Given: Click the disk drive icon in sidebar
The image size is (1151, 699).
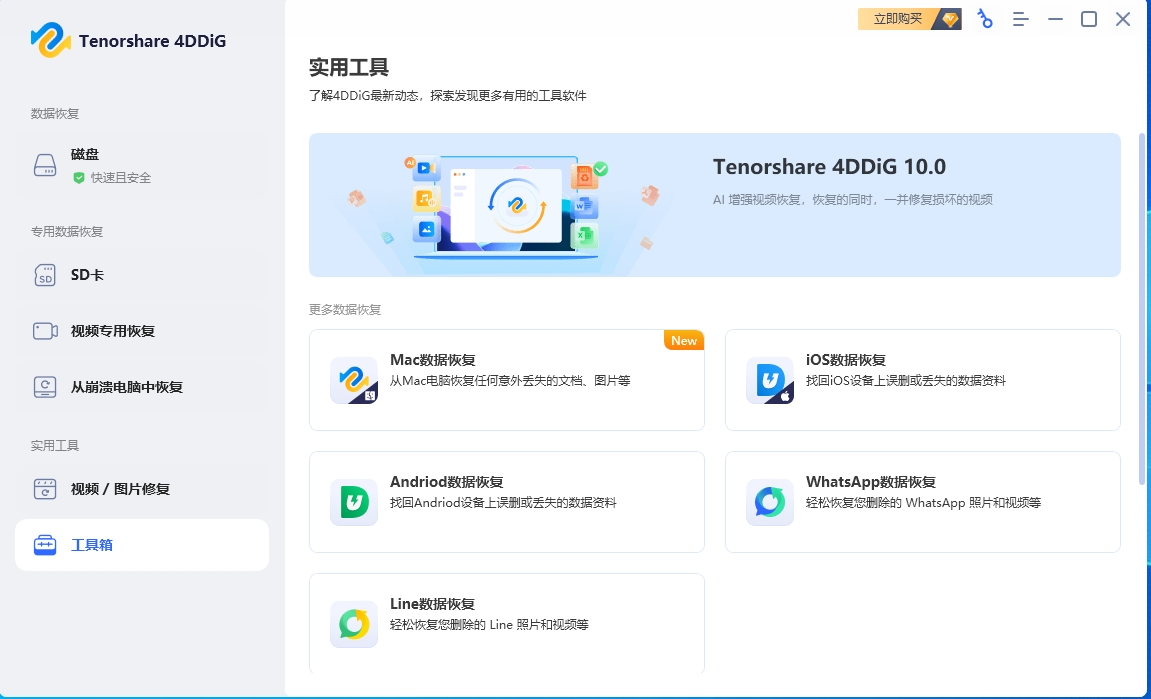Looking at the screenshot, I should (45, 165).
